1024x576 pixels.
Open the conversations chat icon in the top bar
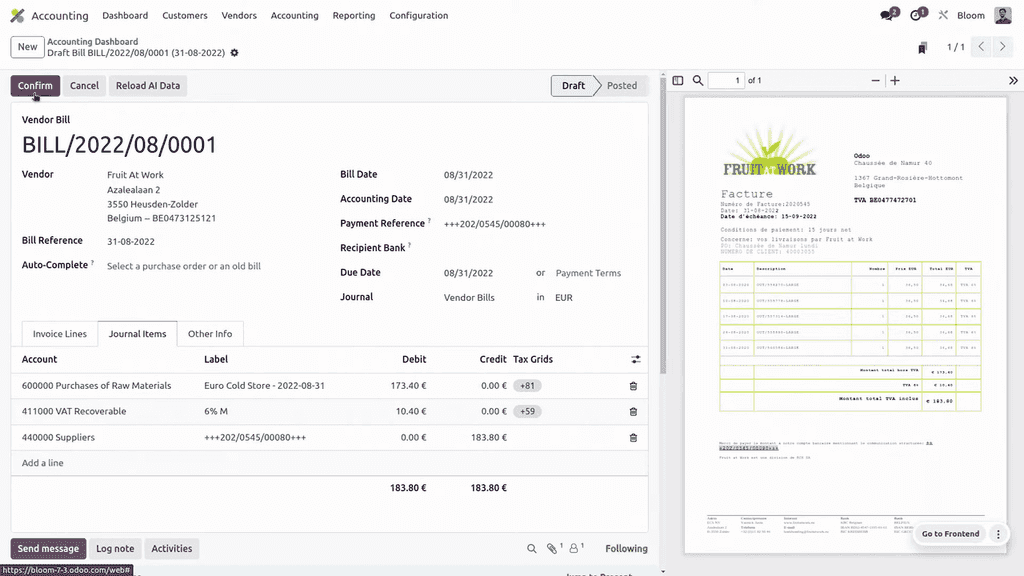[x=886, y=16]
